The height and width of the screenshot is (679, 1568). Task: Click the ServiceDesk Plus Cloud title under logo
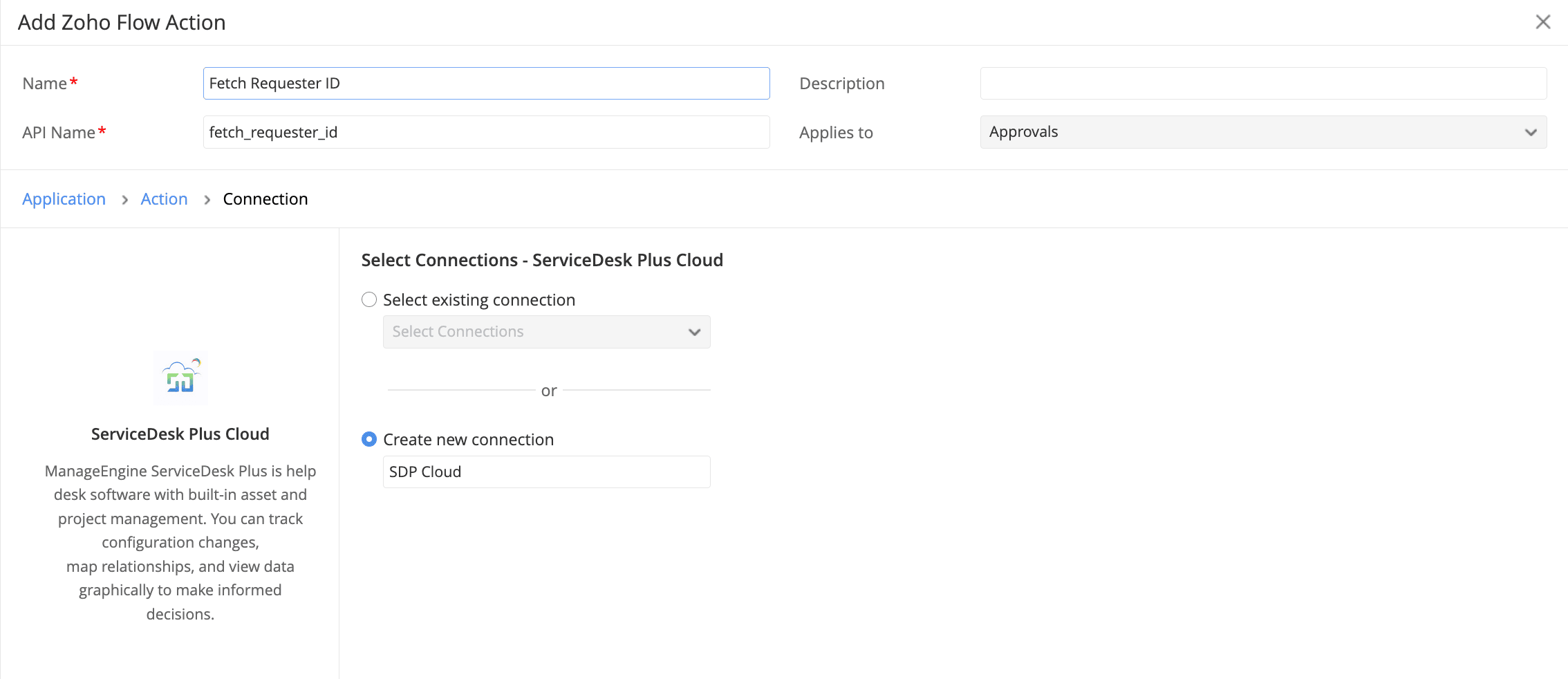[x=180, y=434]
